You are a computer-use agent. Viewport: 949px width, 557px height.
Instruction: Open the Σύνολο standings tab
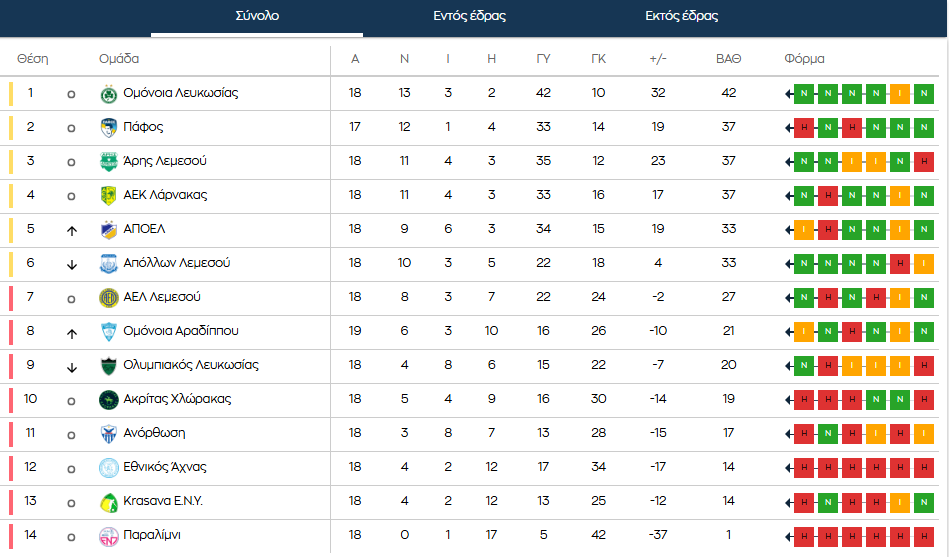pyautogui.click(x=257, y=16)
